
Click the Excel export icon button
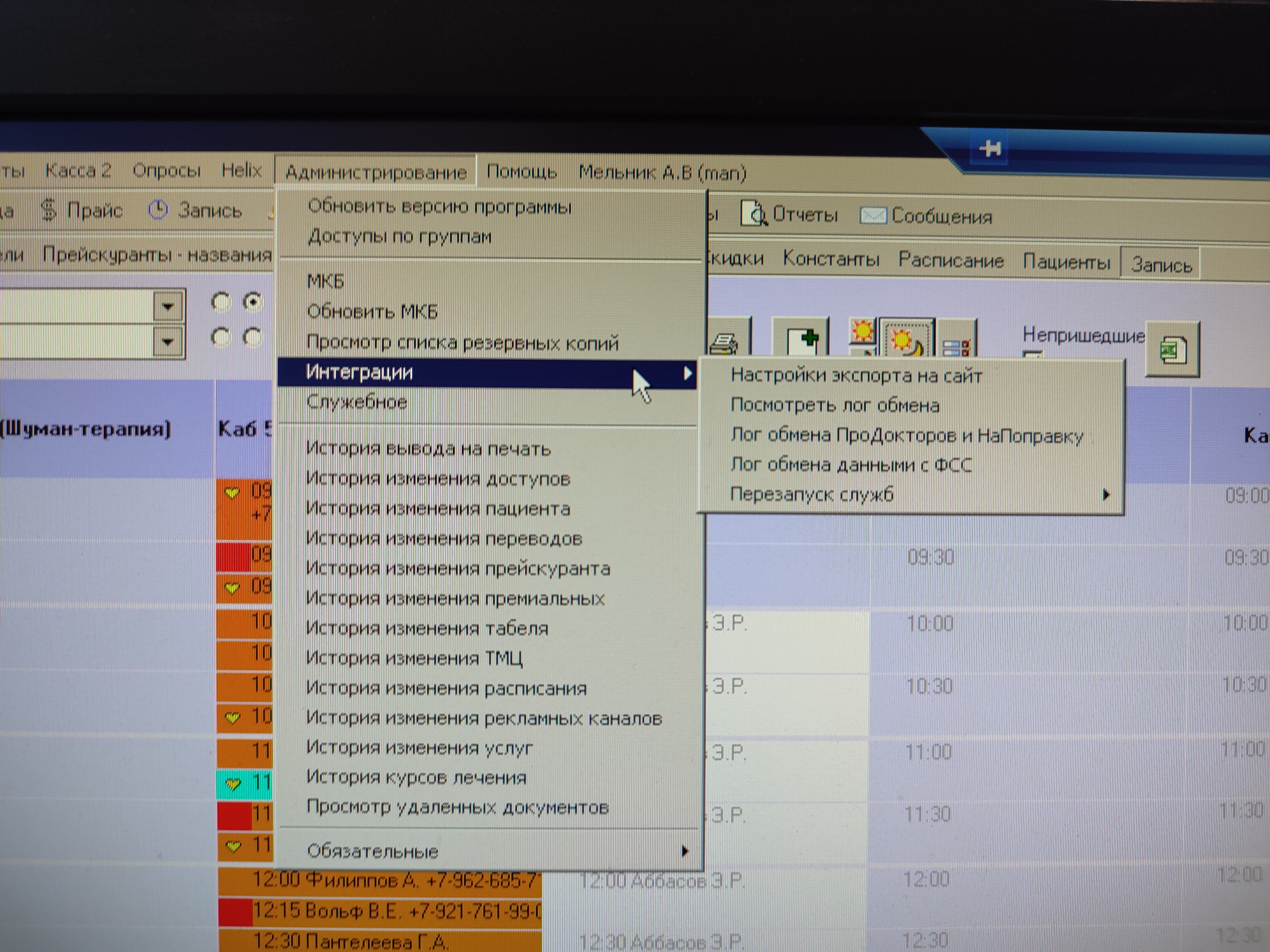[x=1173, y=349]
